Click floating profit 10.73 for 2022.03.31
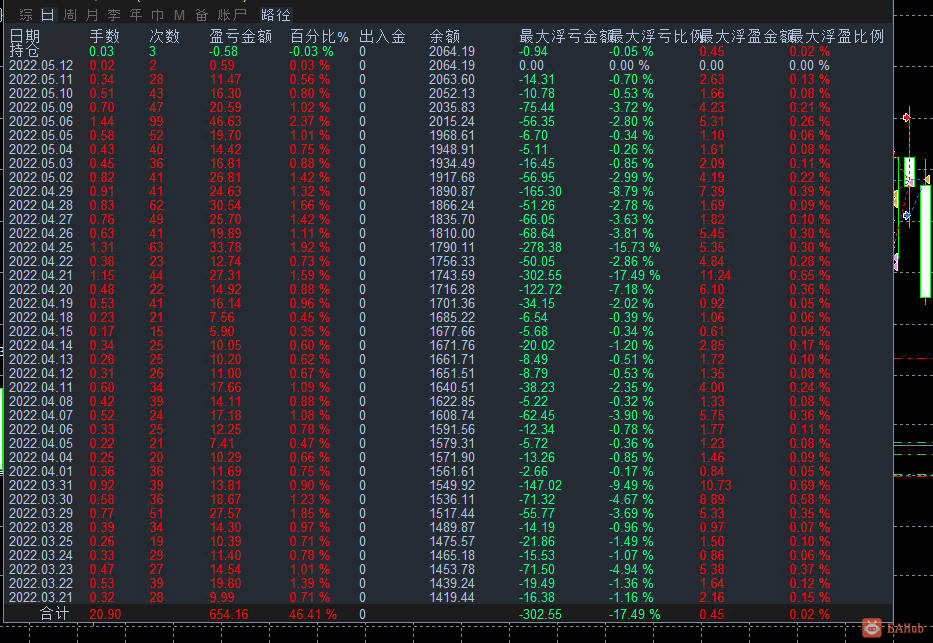 tap(715, 485)
